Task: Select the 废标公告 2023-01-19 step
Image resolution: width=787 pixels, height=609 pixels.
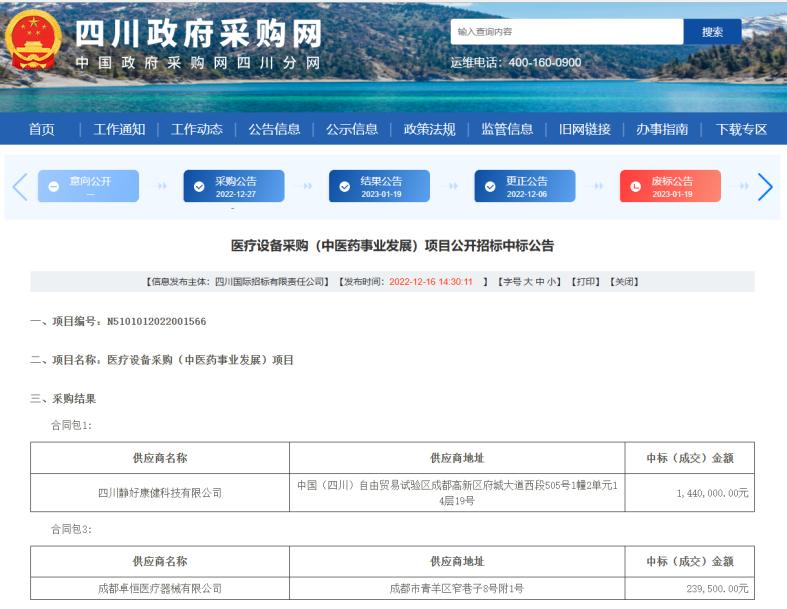Action: [671, 186]
